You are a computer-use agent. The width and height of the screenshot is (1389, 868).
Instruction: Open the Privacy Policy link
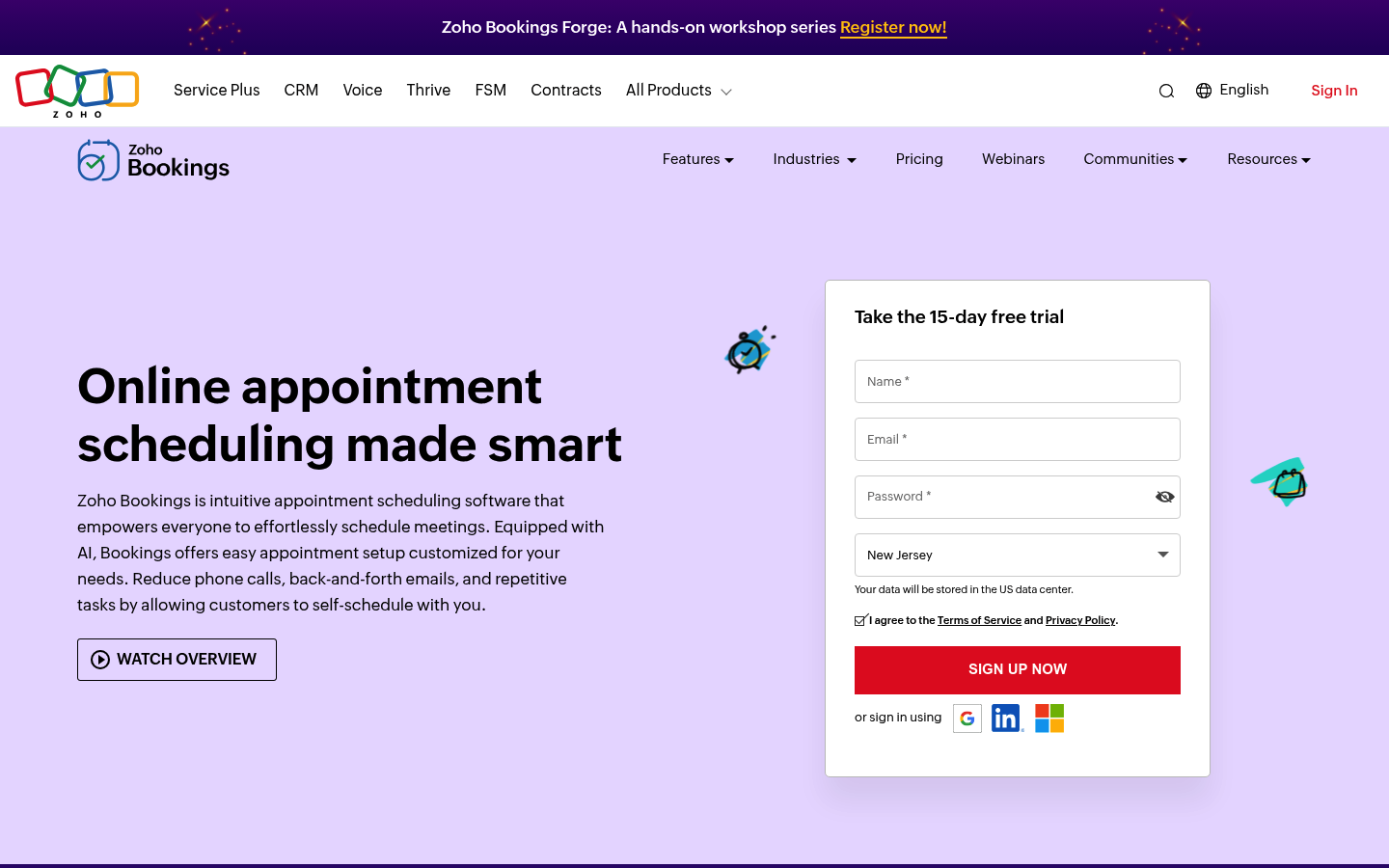(x=1079, y=620)
